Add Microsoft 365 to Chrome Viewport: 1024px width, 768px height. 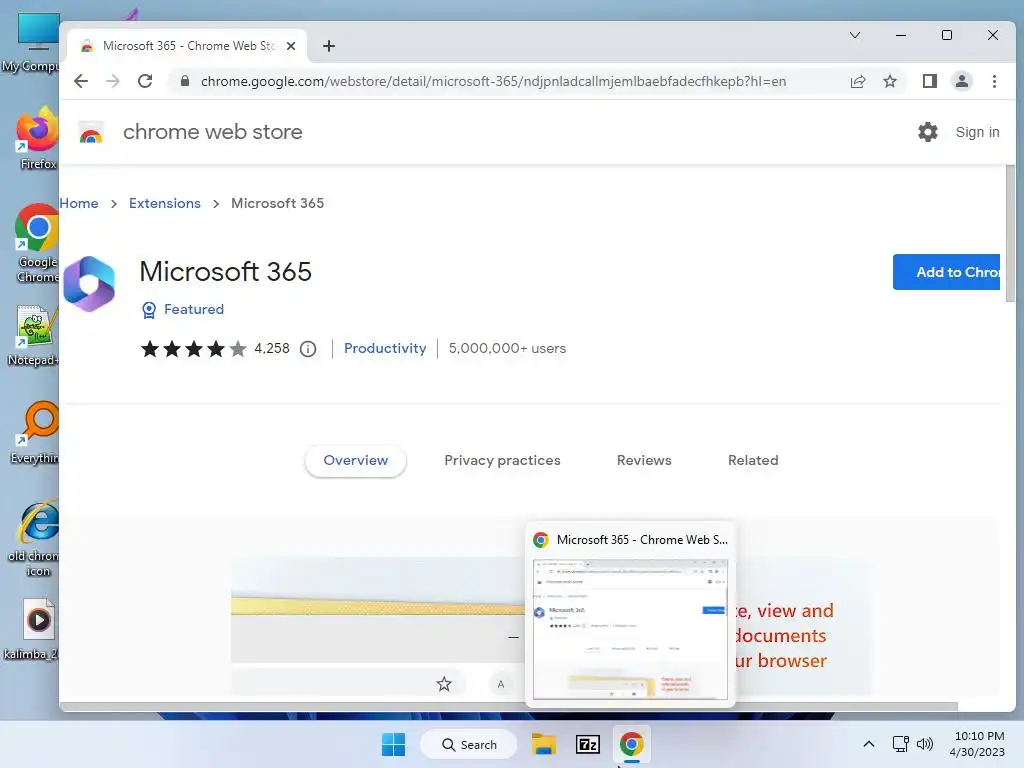click(946, 272)
